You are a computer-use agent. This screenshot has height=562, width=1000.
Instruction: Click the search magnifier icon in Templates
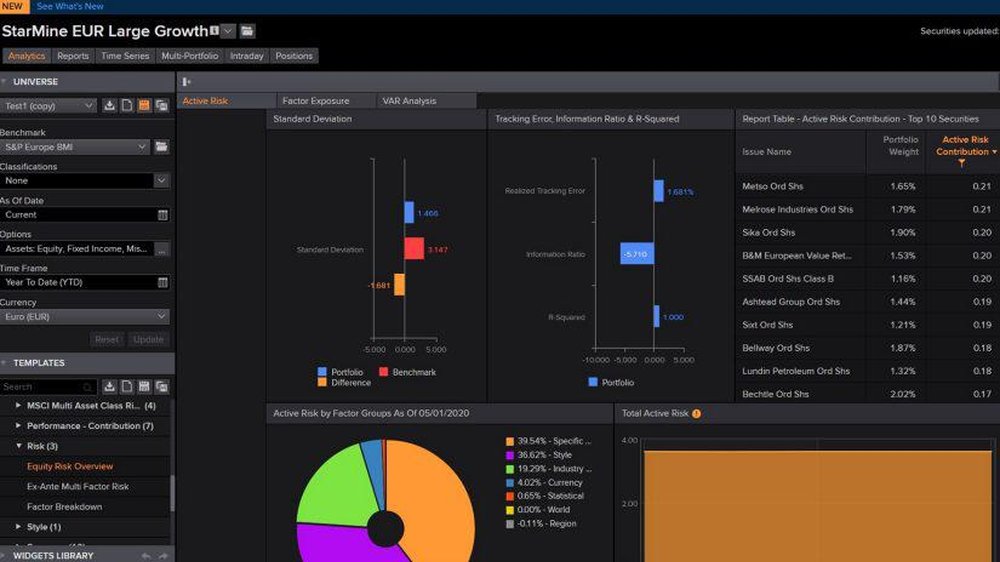point(87,387)
